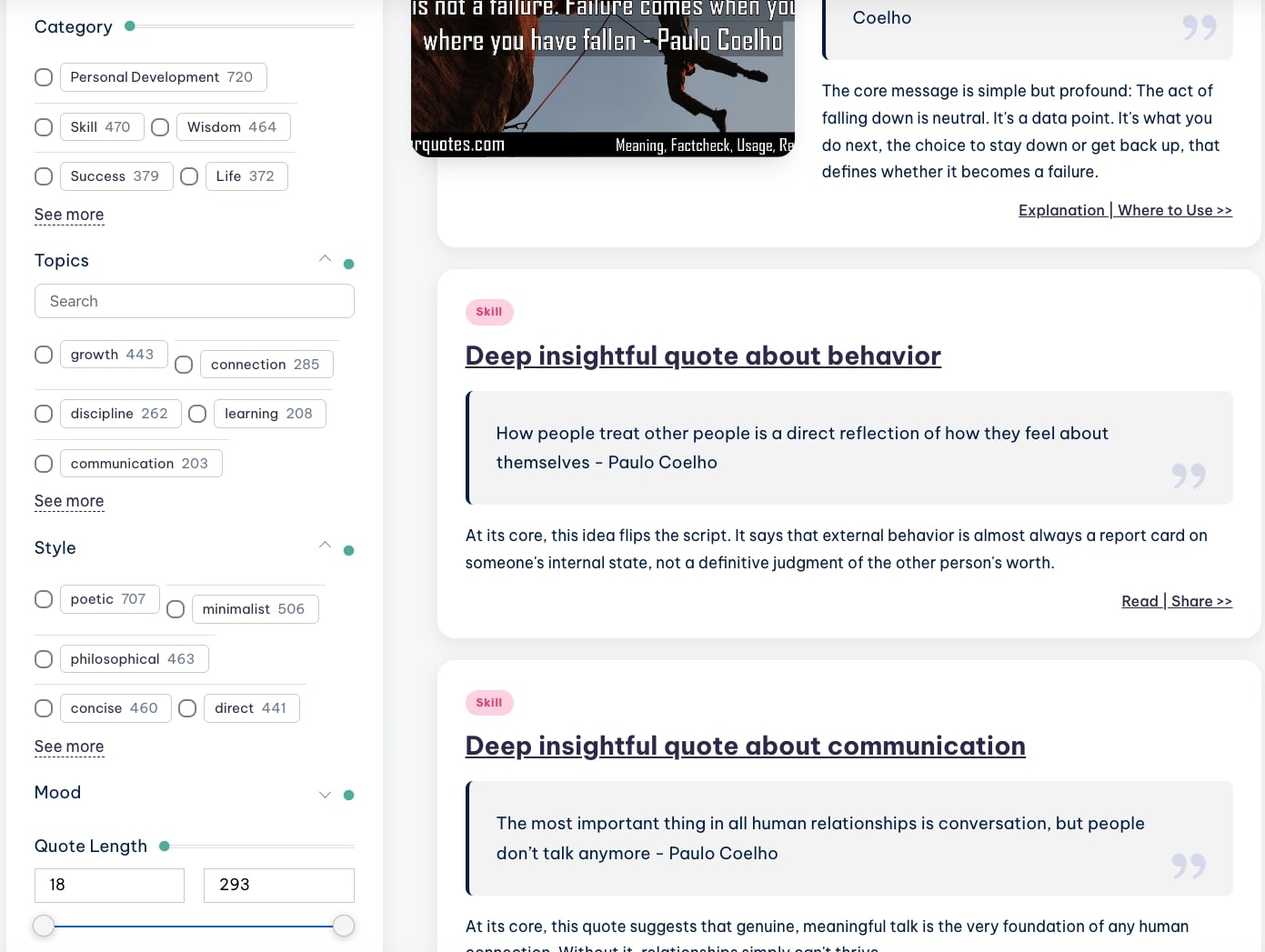Click the Skill badge above communication quote
1265x952 pixels.
pyautogui.click(x=489, y=703)
